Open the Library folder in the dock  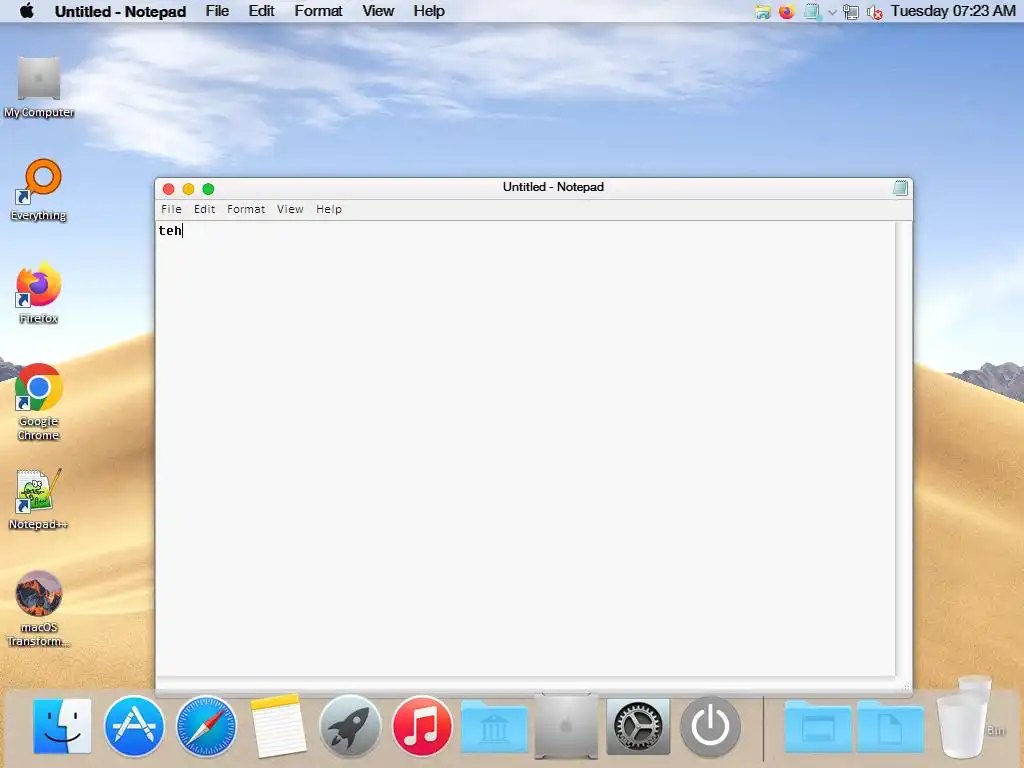494,726
